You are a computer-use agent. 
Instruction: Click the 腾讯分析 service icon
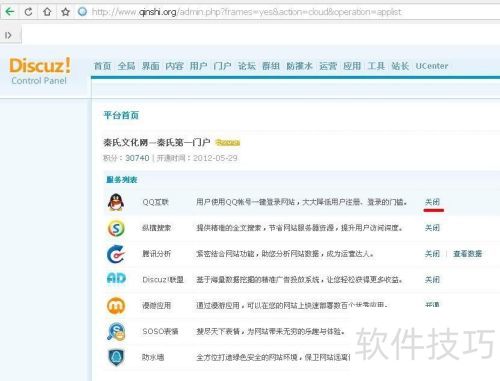tap(116, 254)
